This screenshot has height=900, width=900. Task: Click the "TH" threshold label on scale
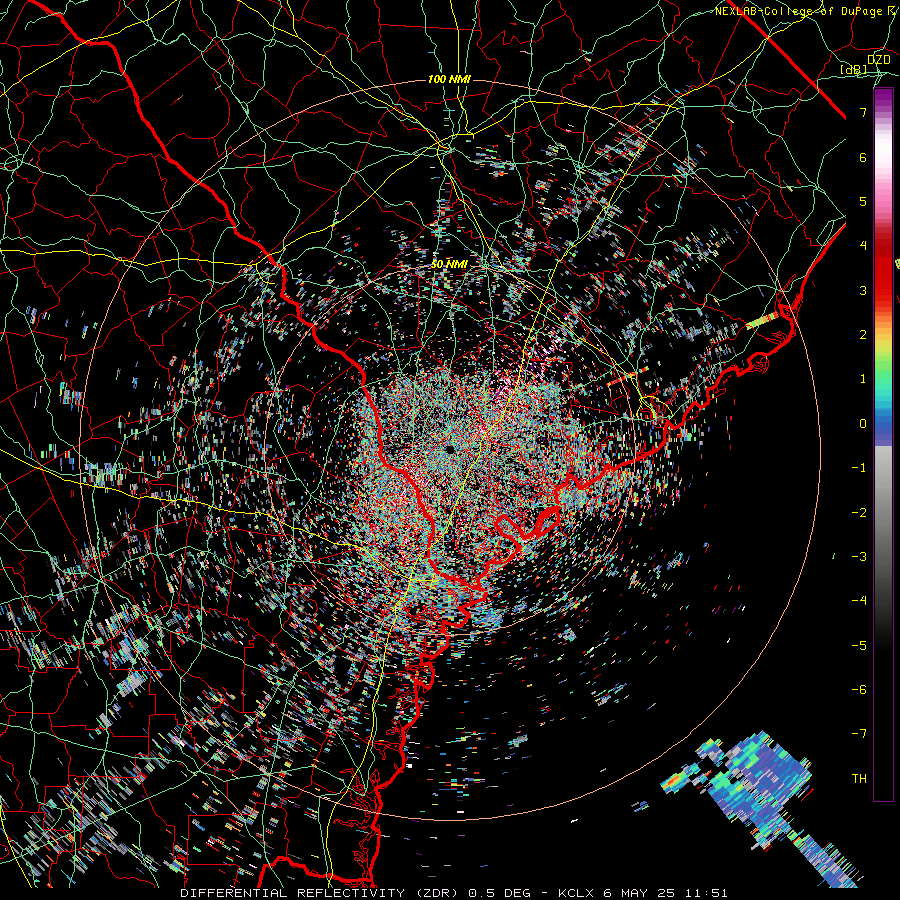pyautogui.click(x=859, y=779)
